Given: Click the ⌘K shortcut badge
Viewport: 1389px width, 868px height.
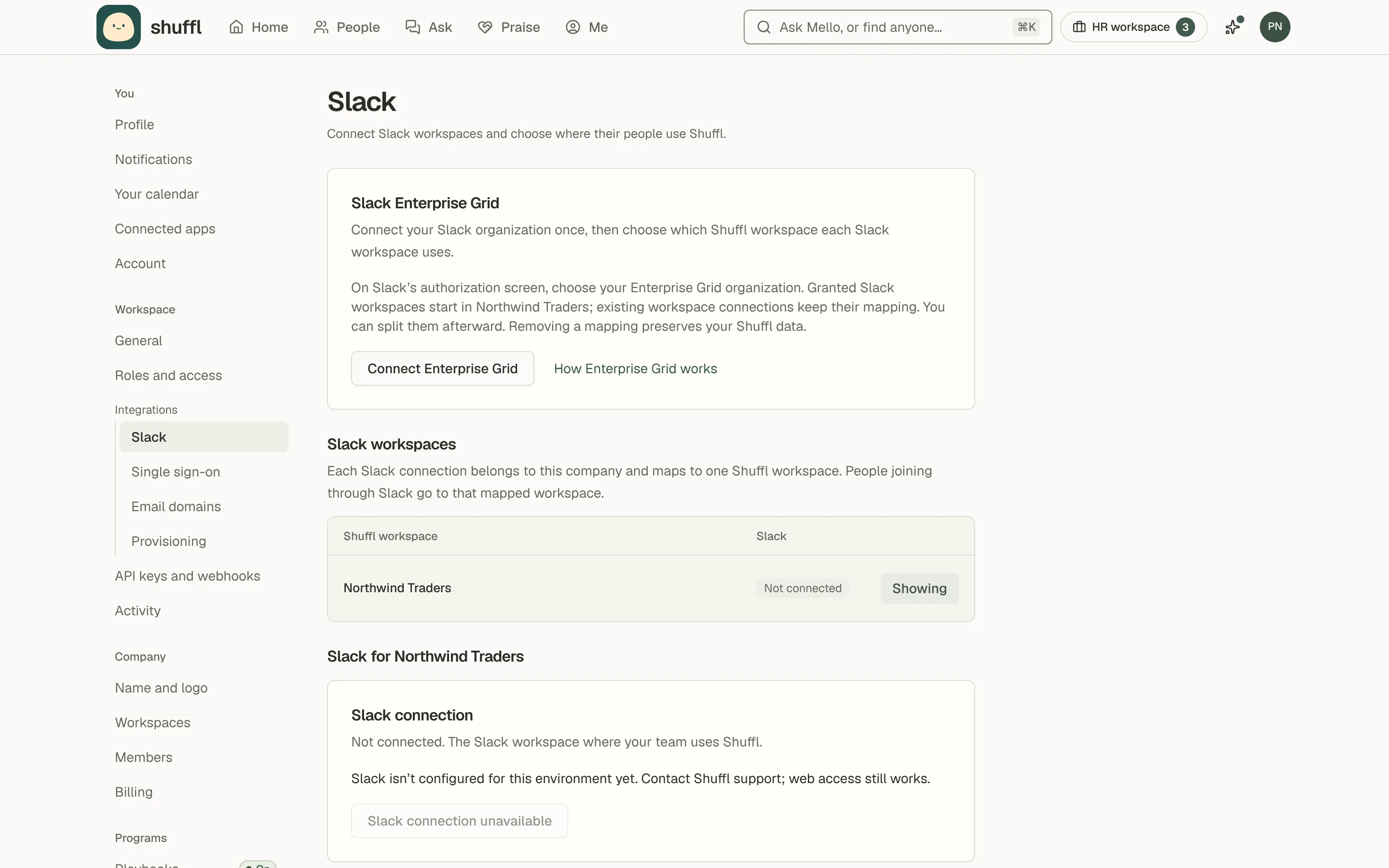Looking at the screenshot, I should 1026,27.
